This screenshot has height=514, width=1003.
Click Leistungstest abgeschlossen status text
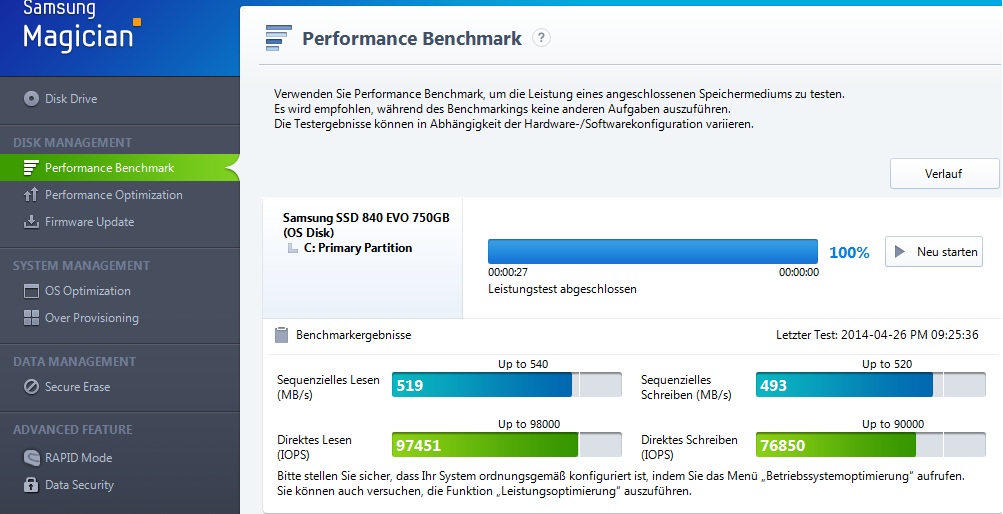tap(562, 289)
